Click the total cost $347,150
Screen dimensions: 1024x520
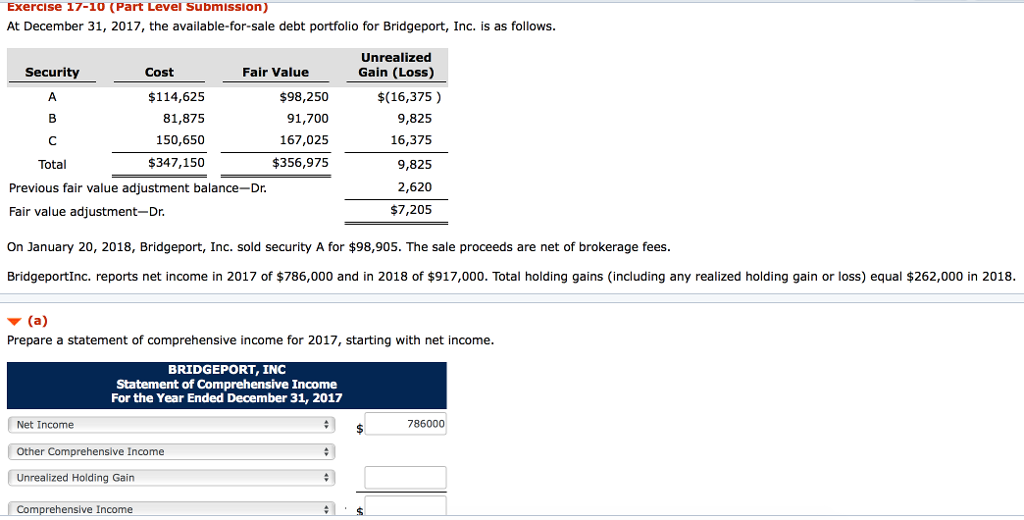(176, 163)
